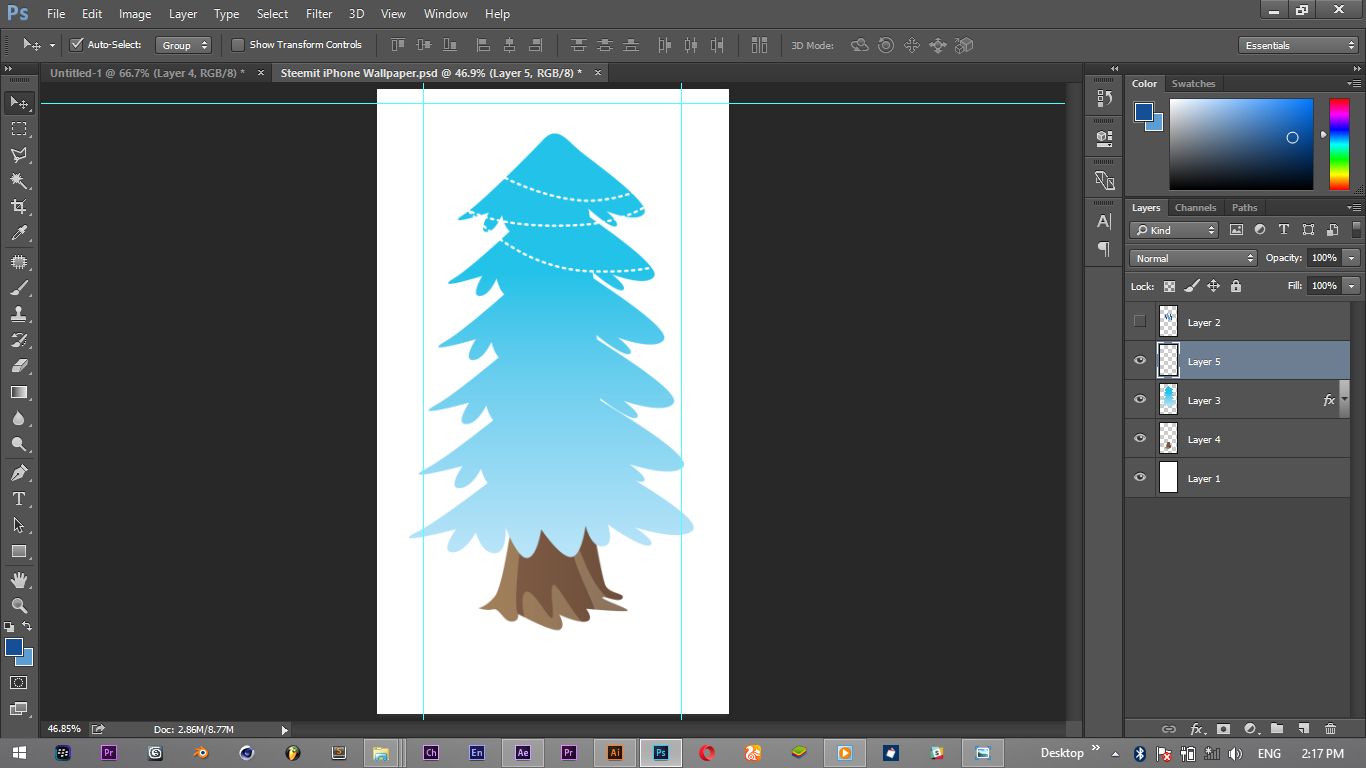Hide Layer 4 visibility eye

click(x=1140, y=438)
